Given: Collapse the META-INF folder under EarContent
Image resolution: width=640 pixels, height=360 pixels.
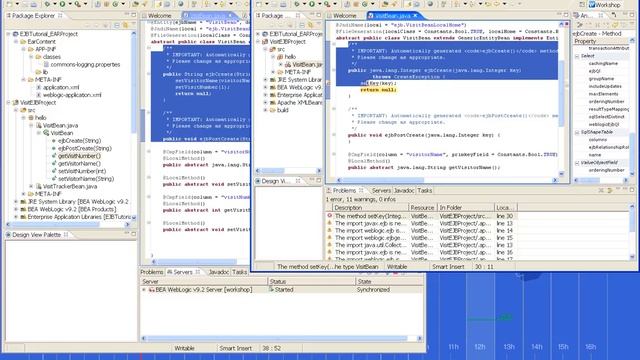Looking at the screenshot, I should tap(23, 80).
